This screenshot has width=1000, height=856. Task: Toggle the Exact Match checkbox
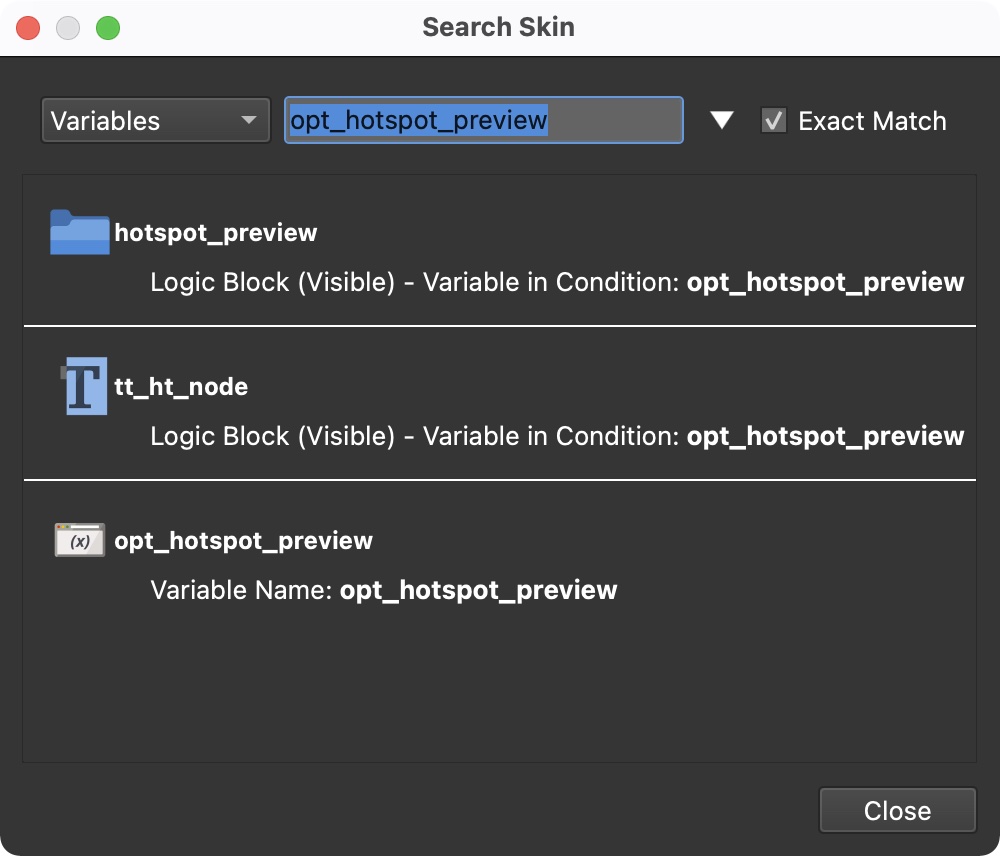pos(773,121)
